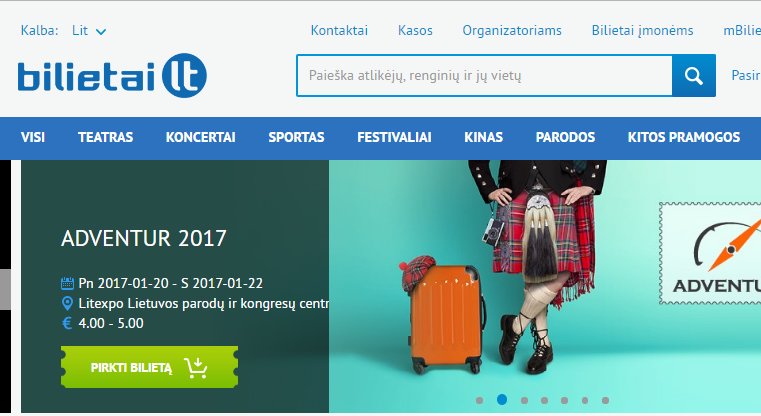
Task: Focus the event search input field
Action: tap(484, 76)
